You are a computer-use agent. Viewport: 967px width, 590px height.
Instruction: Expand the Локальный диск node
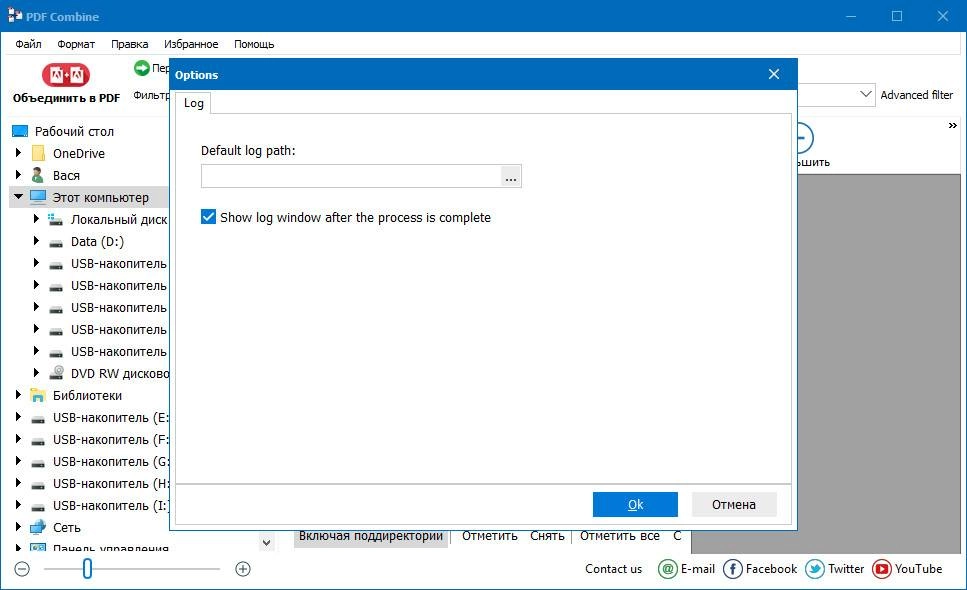pos(36,218)
